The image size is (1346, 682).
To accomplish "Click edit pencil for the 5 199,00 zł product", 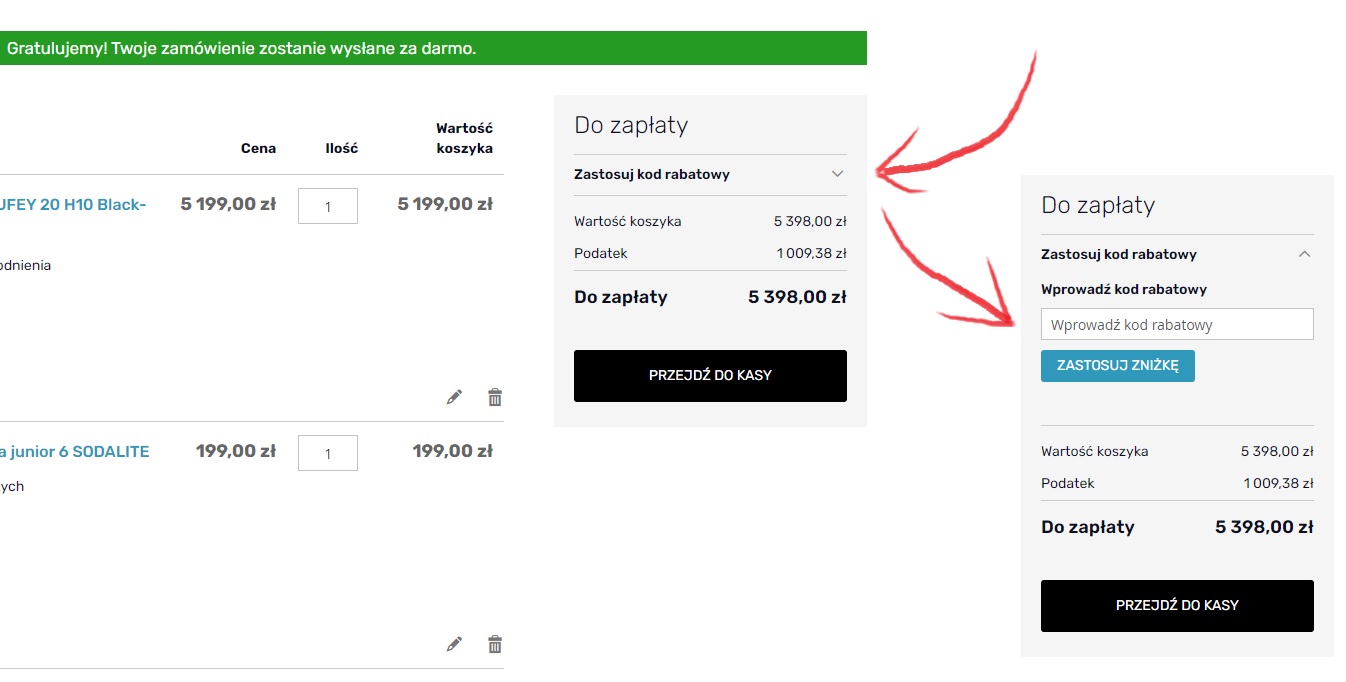I will 454,397.
